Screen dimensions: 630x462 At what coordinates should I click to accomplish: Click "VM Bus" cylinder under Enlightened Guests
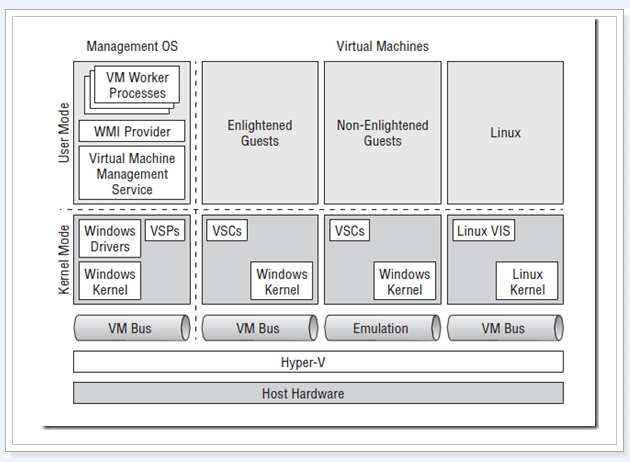coord(260,328)
